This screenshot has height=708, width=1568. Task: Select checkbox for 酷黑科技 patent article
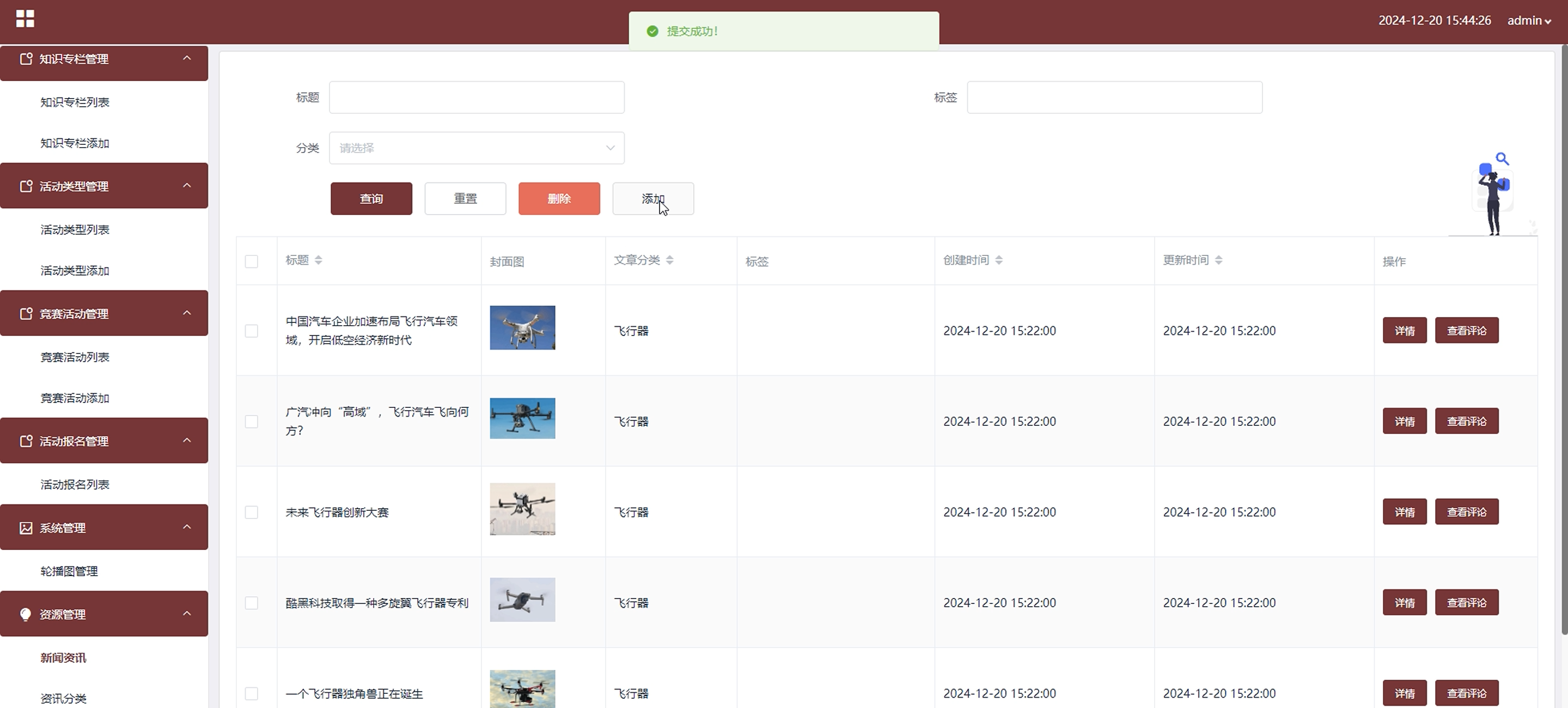252,603
